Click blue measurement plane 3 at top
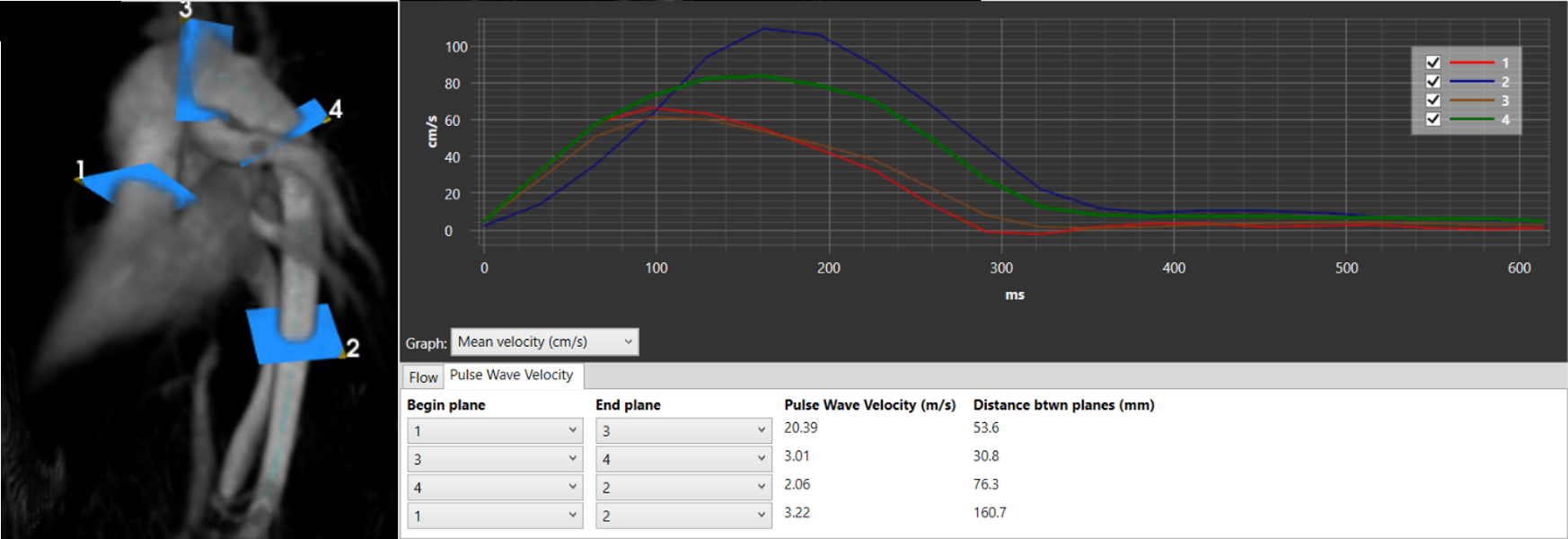The height and width of the screenshot is (539, 1568). click(x=204, y=72)
